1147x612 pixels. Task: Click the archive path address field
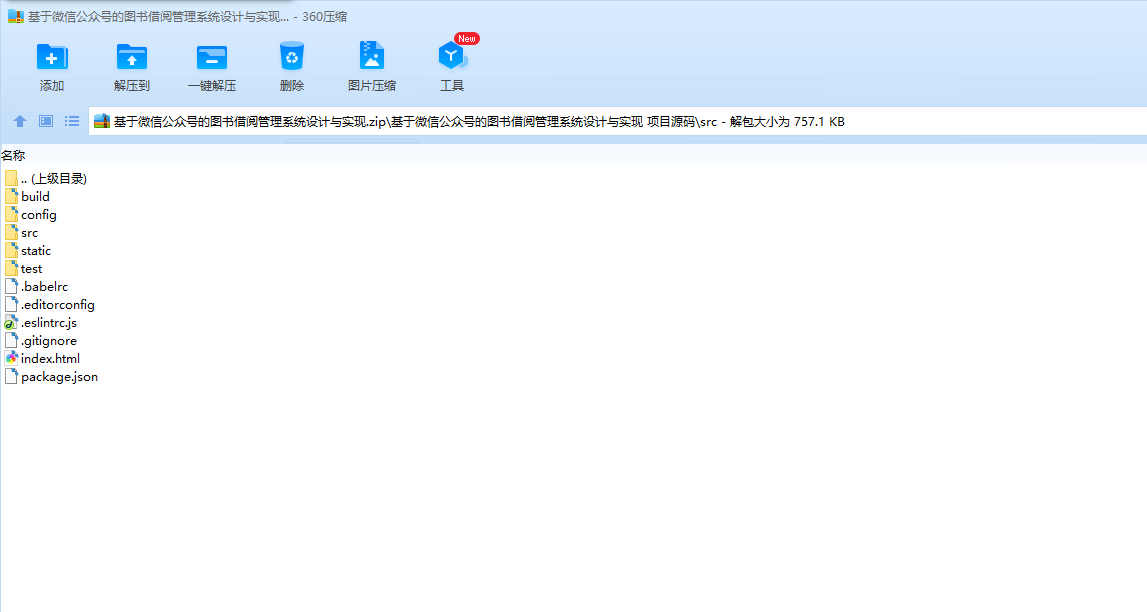(x=618, y=121)
